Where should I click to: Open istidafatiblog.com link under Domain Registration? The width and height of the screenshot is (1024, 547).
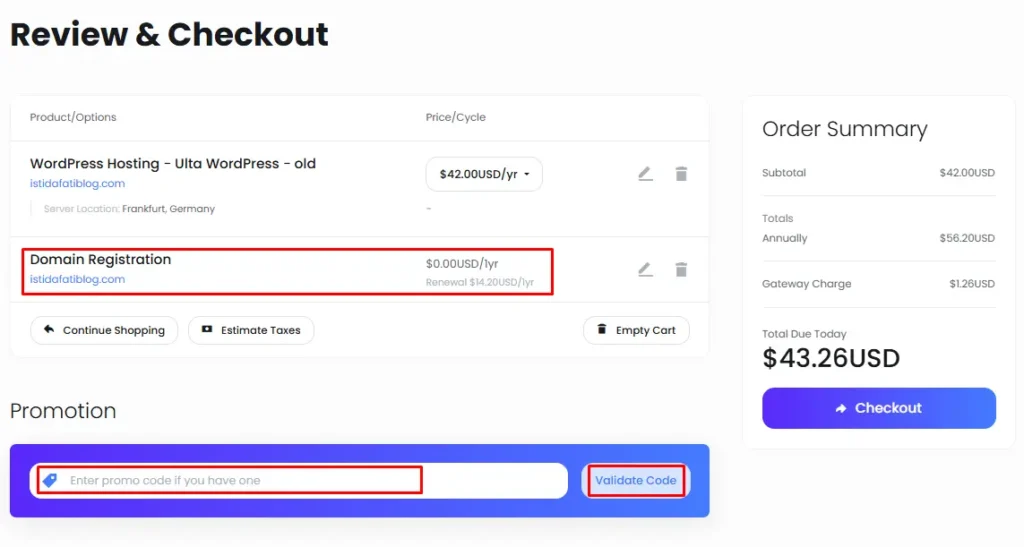(x=77, y=280)
